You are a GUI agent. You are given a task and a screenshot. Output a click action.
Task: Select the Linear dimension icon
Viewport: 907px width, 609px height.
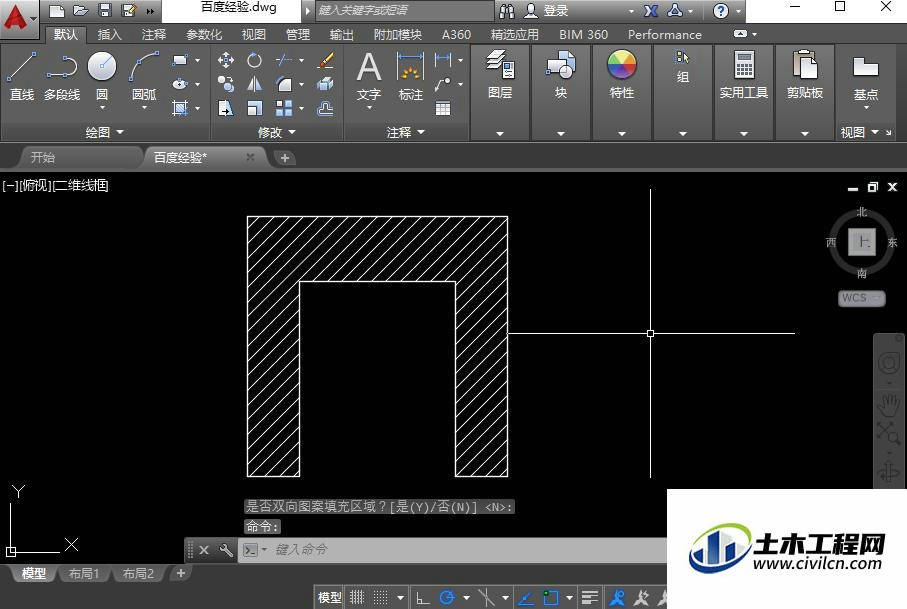443,60
